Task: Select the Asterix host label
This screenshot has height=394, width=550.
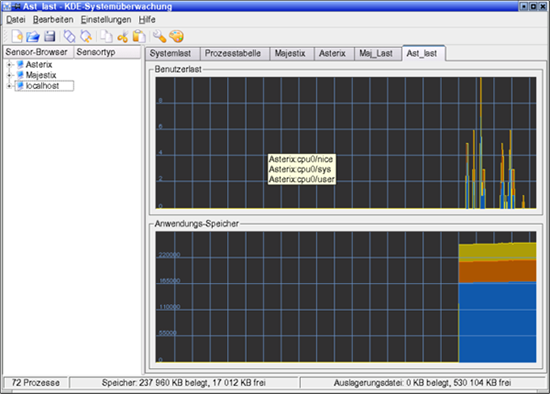Action: (39, 65)
